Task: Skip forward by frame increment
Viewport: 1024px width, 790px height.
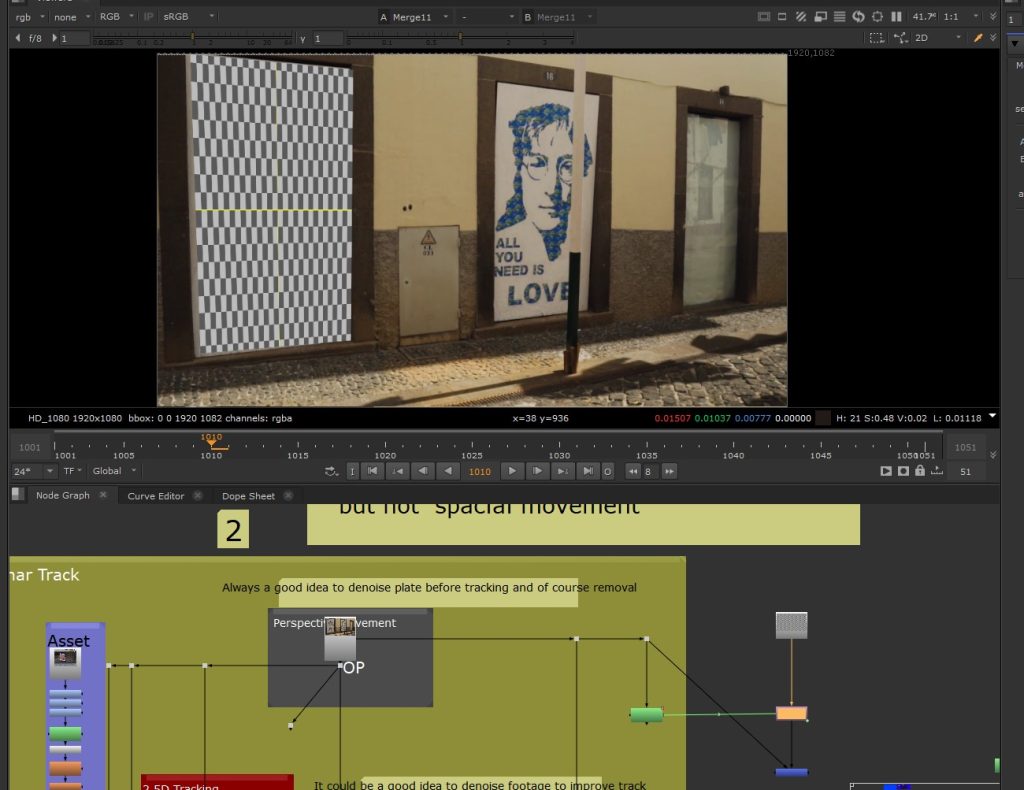Action: pos(669,471)
